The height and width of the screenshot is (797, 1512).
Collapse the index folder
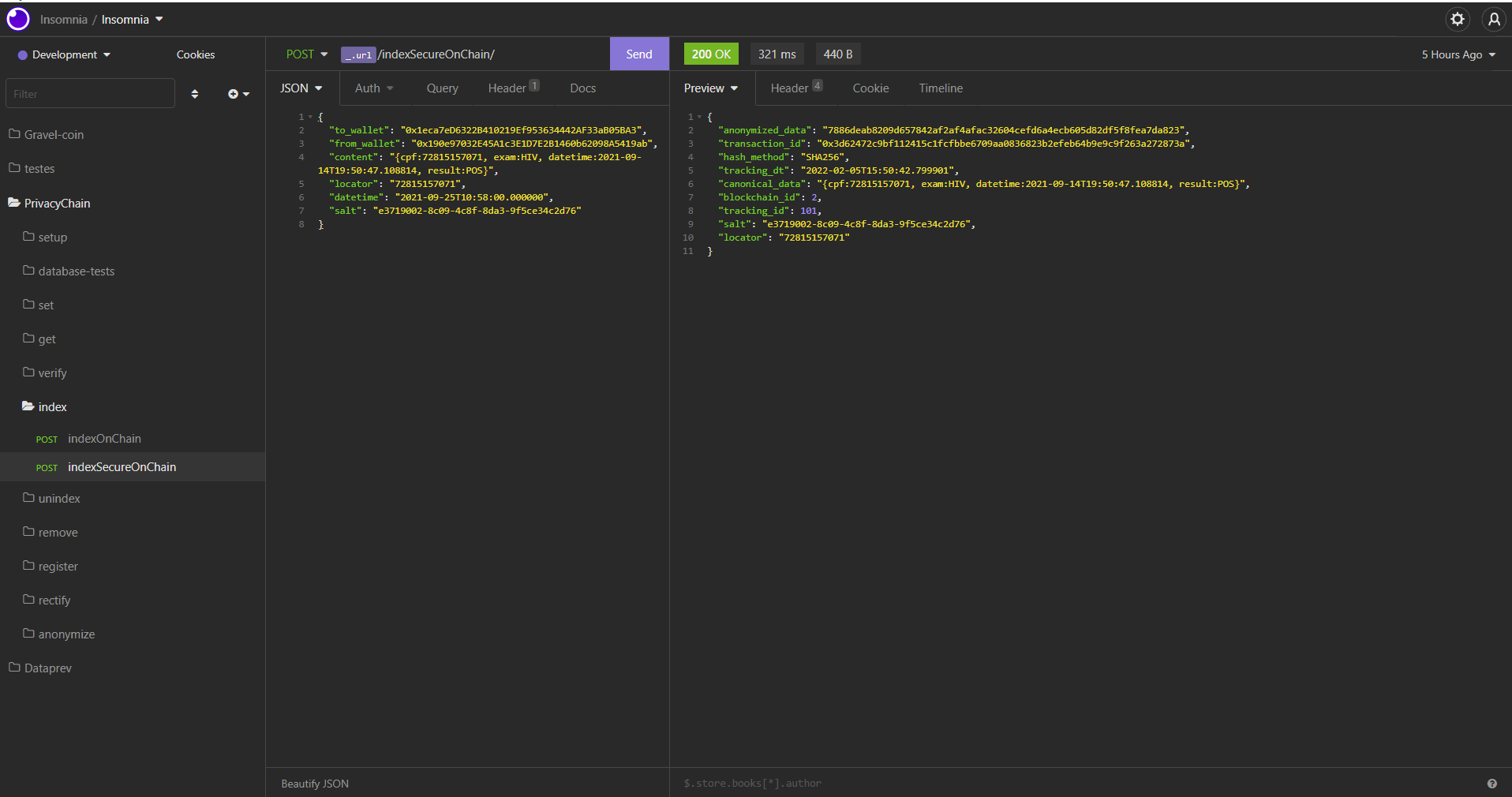pos(52,407)
